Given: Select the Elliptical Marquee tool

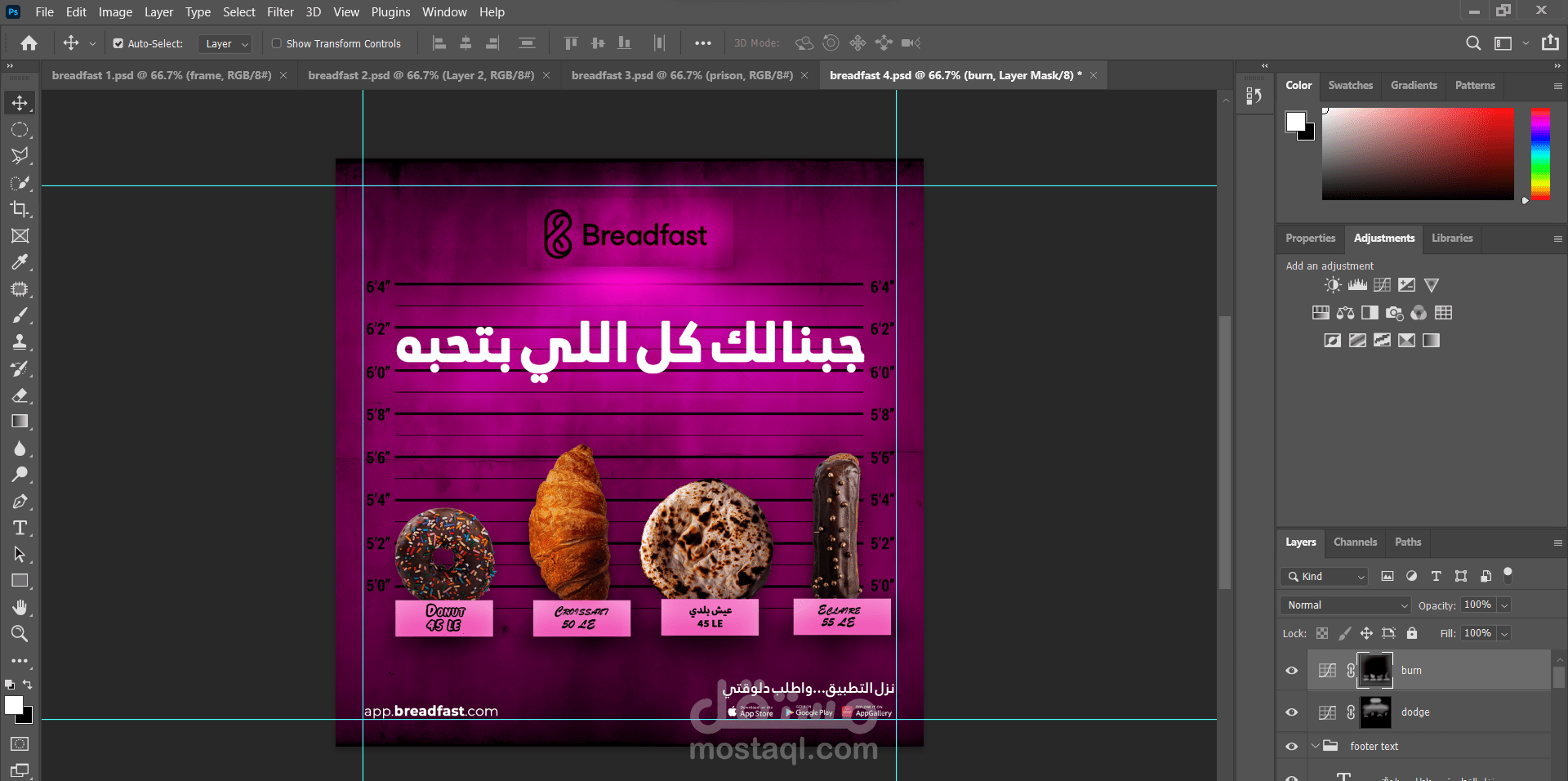Looking at the screenshot, I should point(20,130).
